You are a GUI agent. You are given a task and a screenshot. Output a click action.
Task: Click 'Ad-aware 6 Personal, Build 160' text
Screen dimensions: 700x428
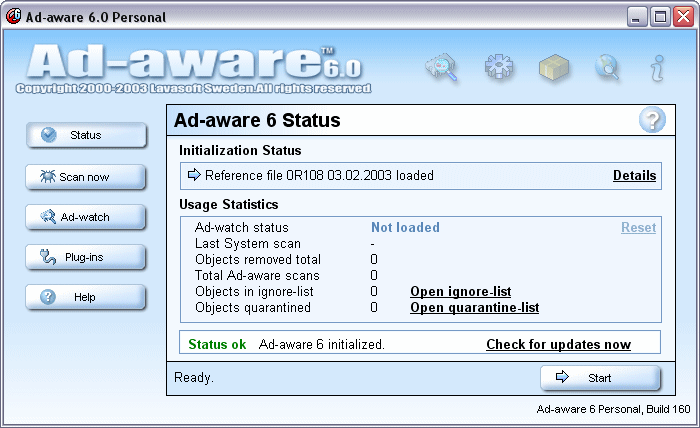(x=613, y=409)
